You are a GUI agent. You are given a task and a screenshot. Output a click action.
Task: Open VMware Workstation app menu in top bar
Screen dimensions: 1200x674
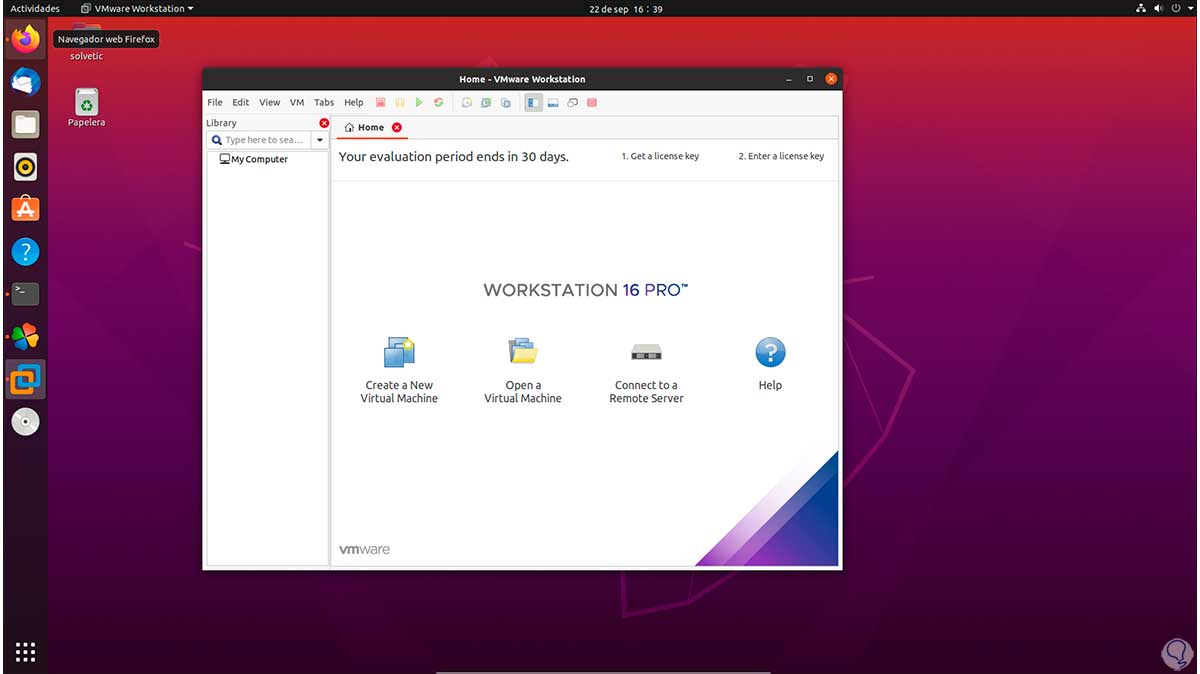[137, 8]
